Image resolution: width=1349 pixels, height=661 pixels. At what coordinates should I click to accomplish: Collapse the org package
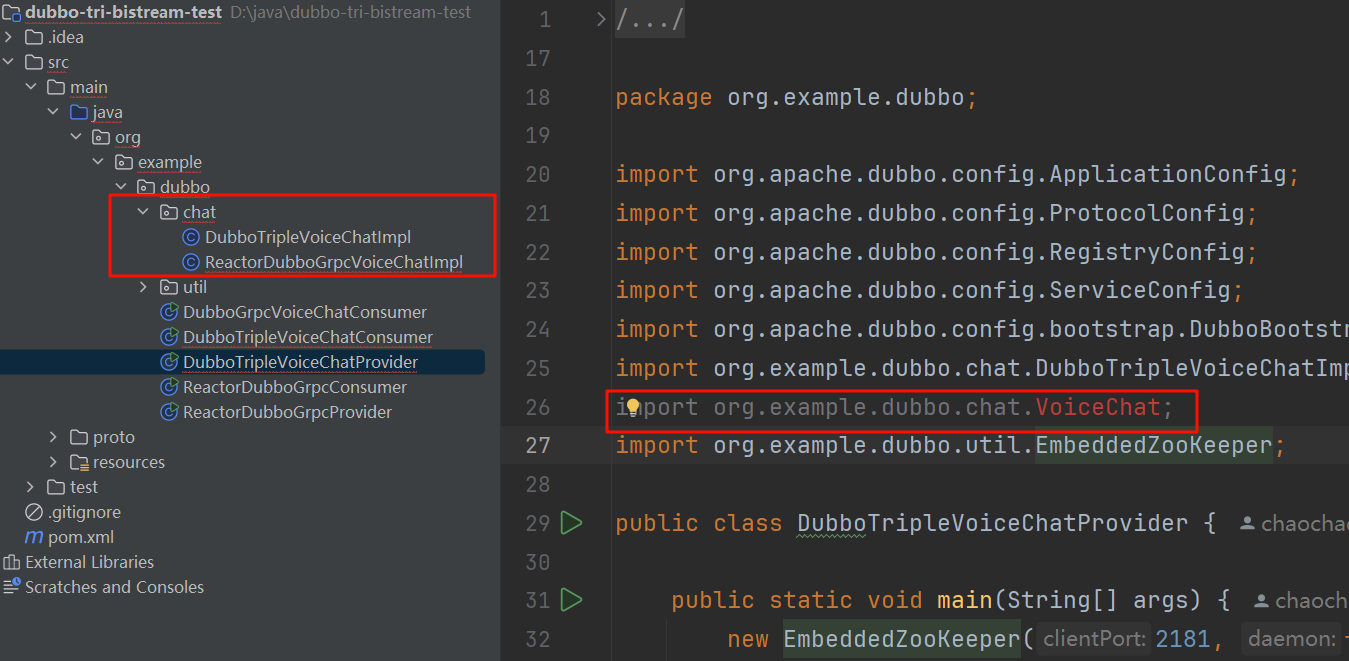click(x=76, y=138)
